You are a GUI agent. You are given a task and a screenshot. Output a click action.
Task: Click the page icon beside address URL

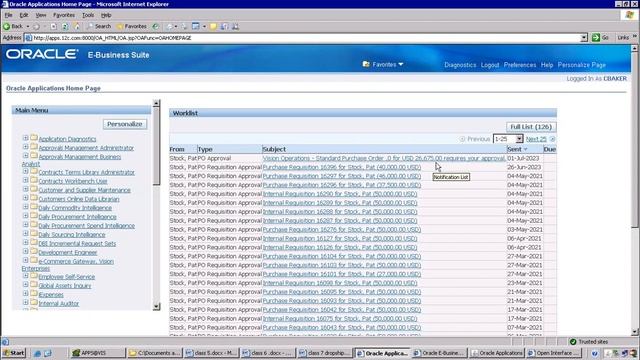click(28, 38)
